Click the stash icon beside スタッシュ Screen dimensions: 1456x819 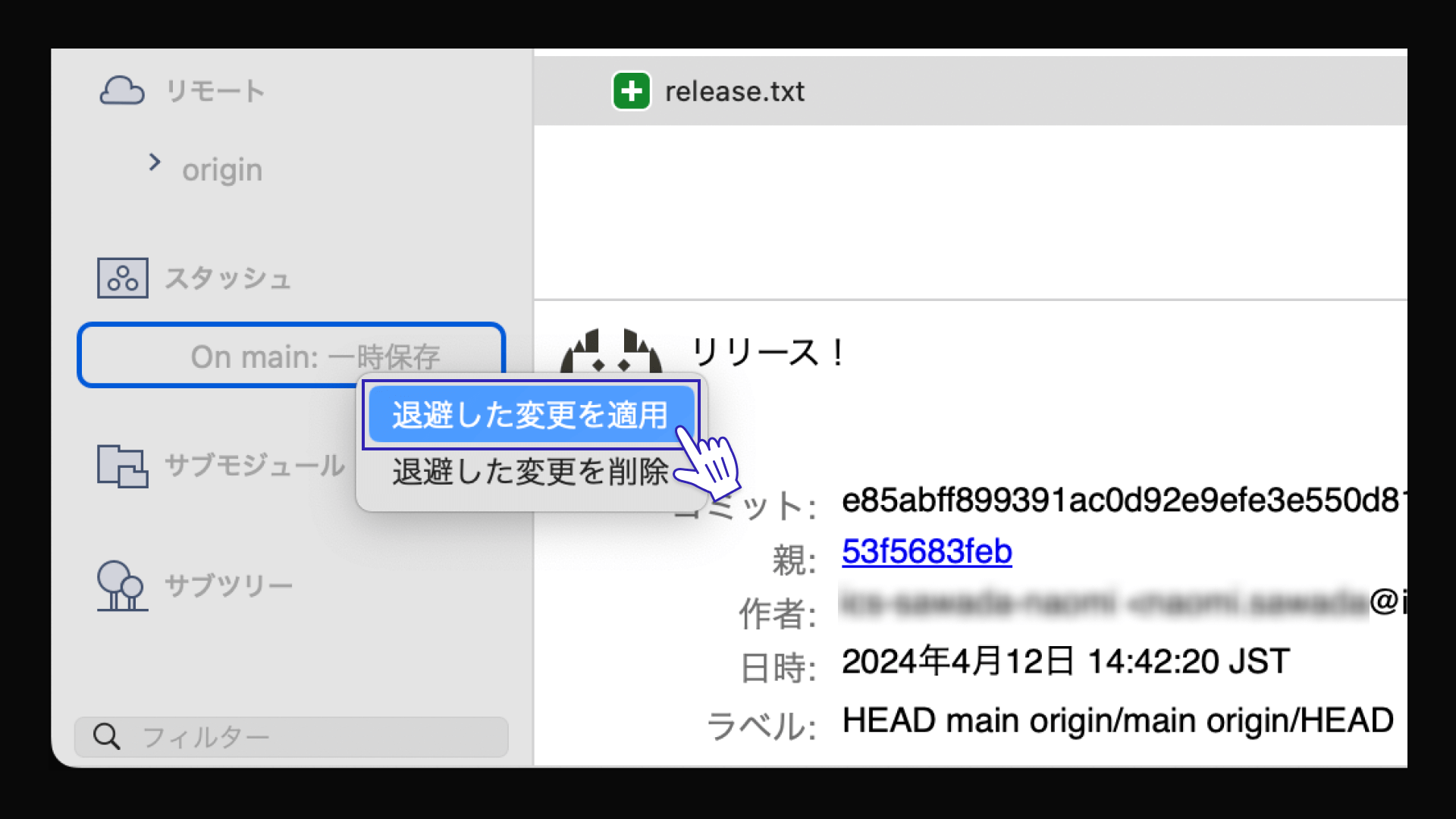pyautogui.click(x=122, y=278)
